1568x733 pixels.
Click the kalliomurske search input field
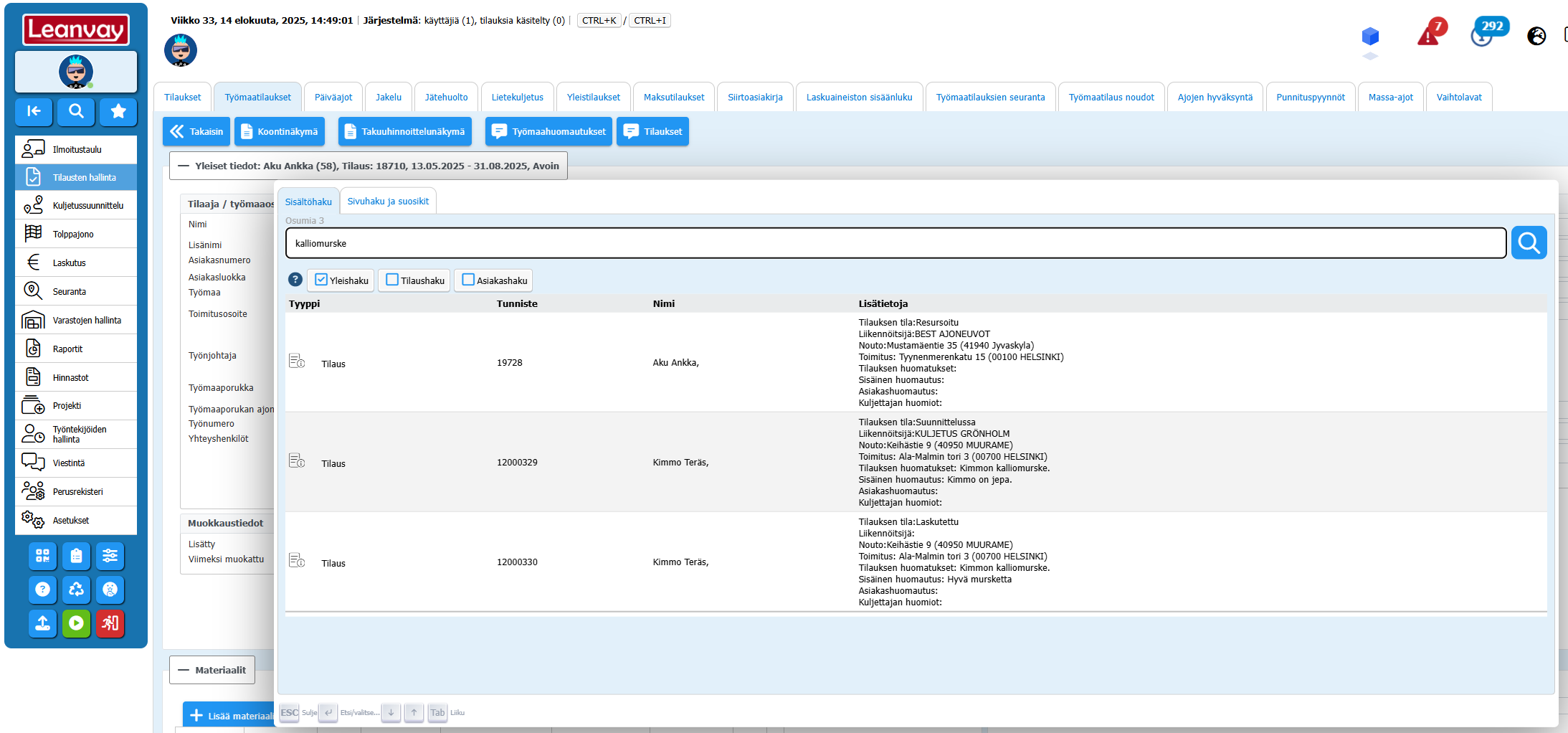point(895,244)
